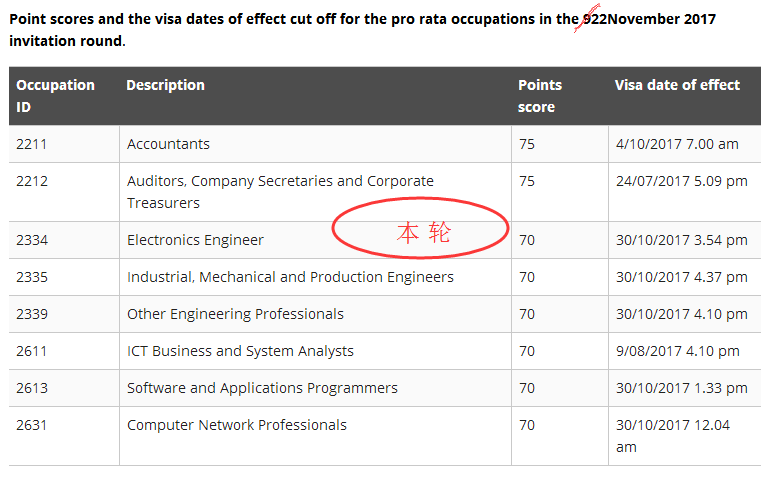This screenshot has height=477, width=771.
Task: Click the Visa date of effect header
Action: [677, 85]
